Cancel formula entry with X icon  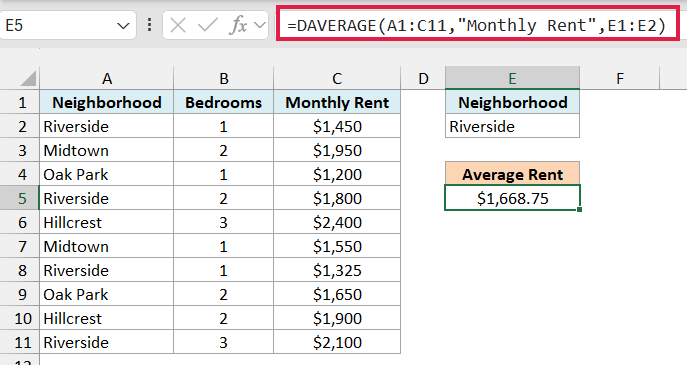coord(178,25)
